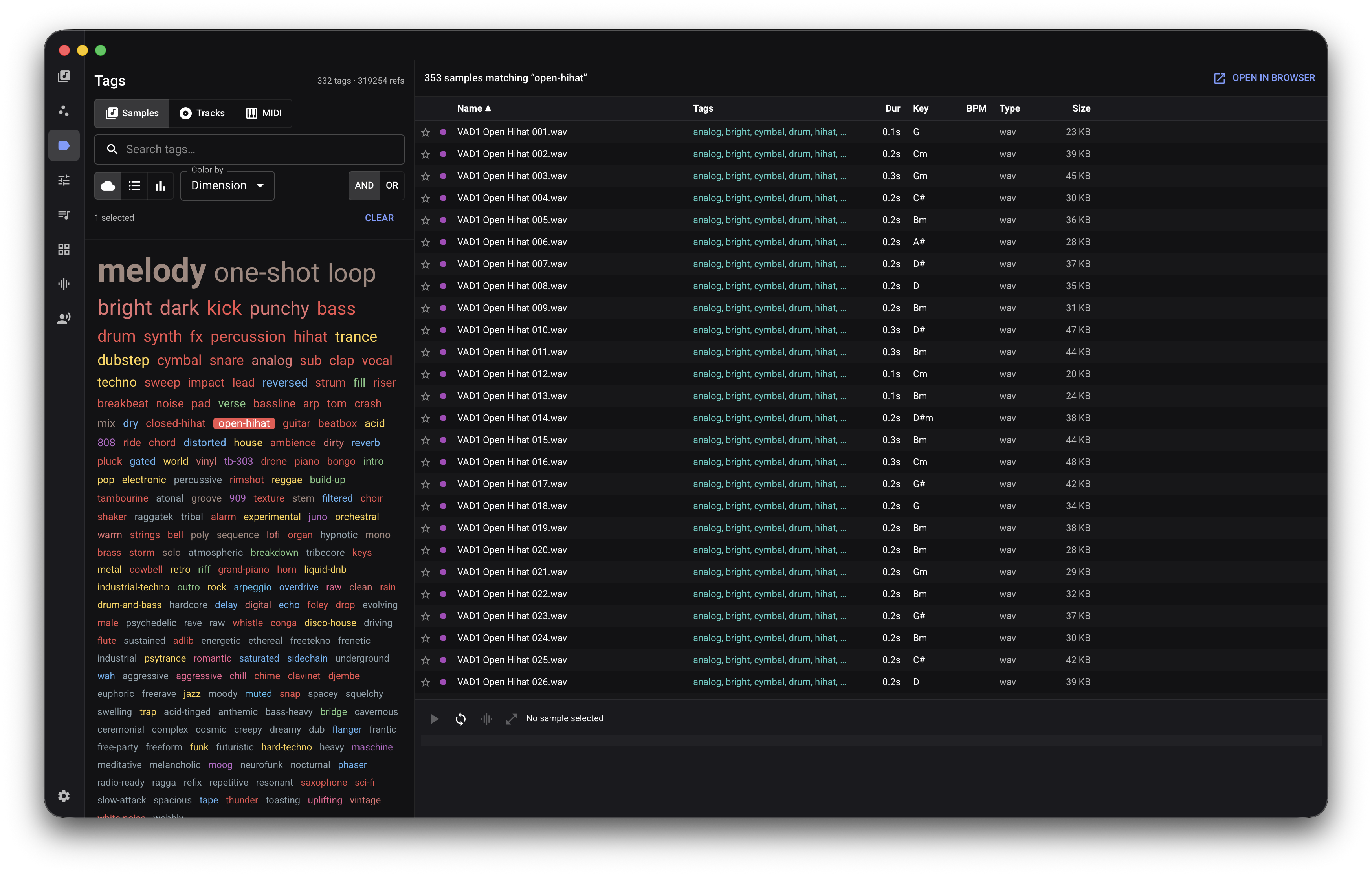Set tag filter mode to AND

click(364, 186)
